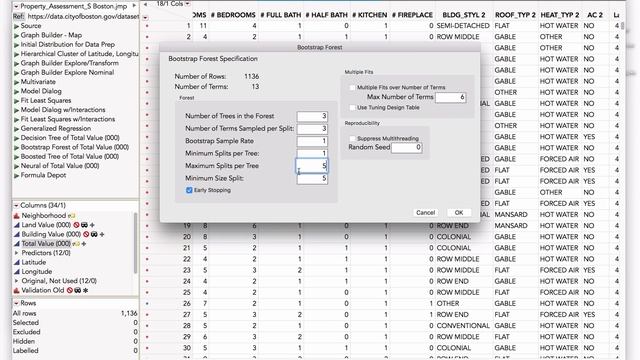Click the Land Value (000) column icon

[17, 225]
